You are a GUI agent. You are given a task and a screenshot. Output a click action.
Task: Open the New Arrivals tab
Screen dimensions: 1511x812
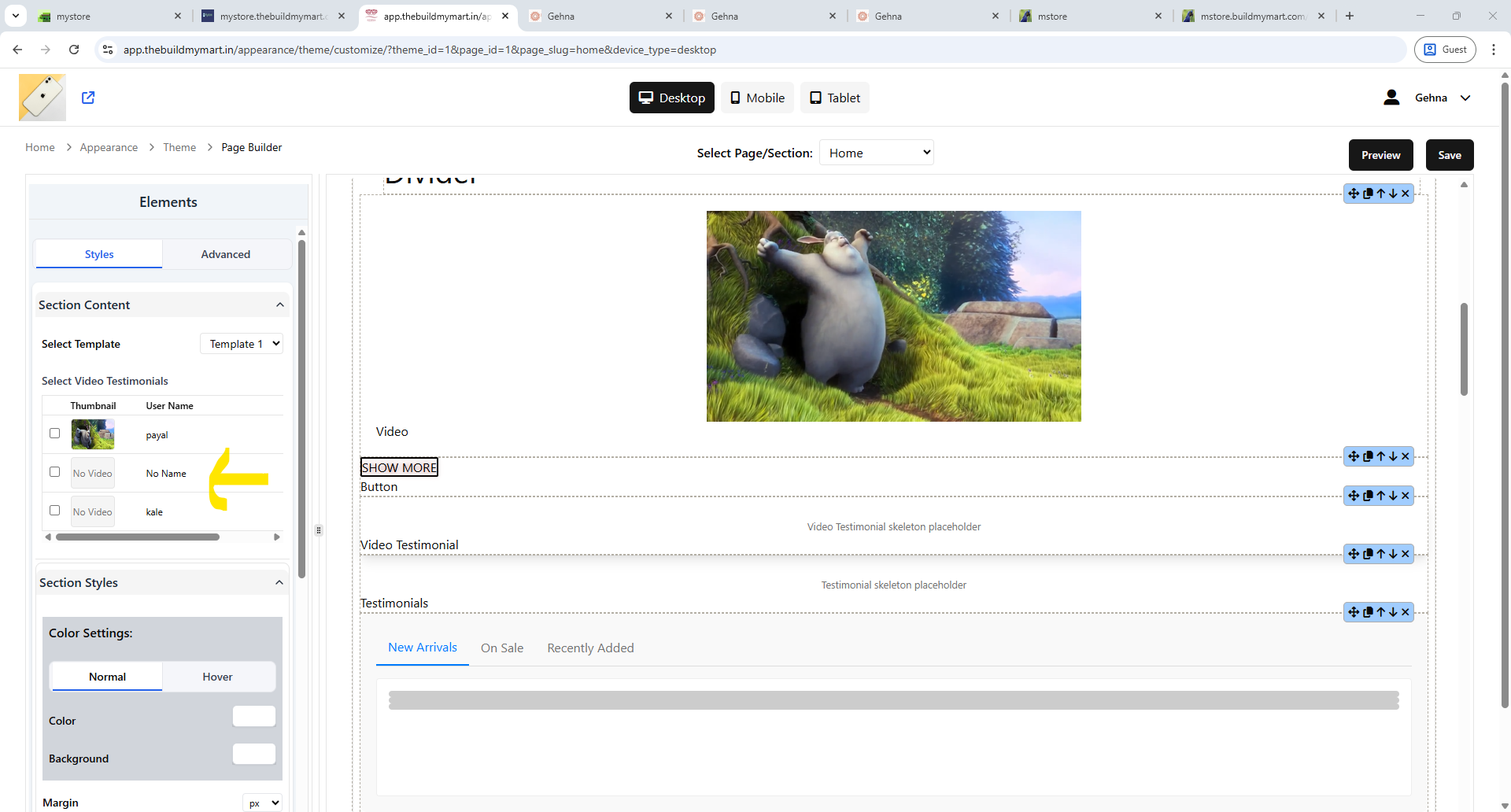[x=423, y=648]
